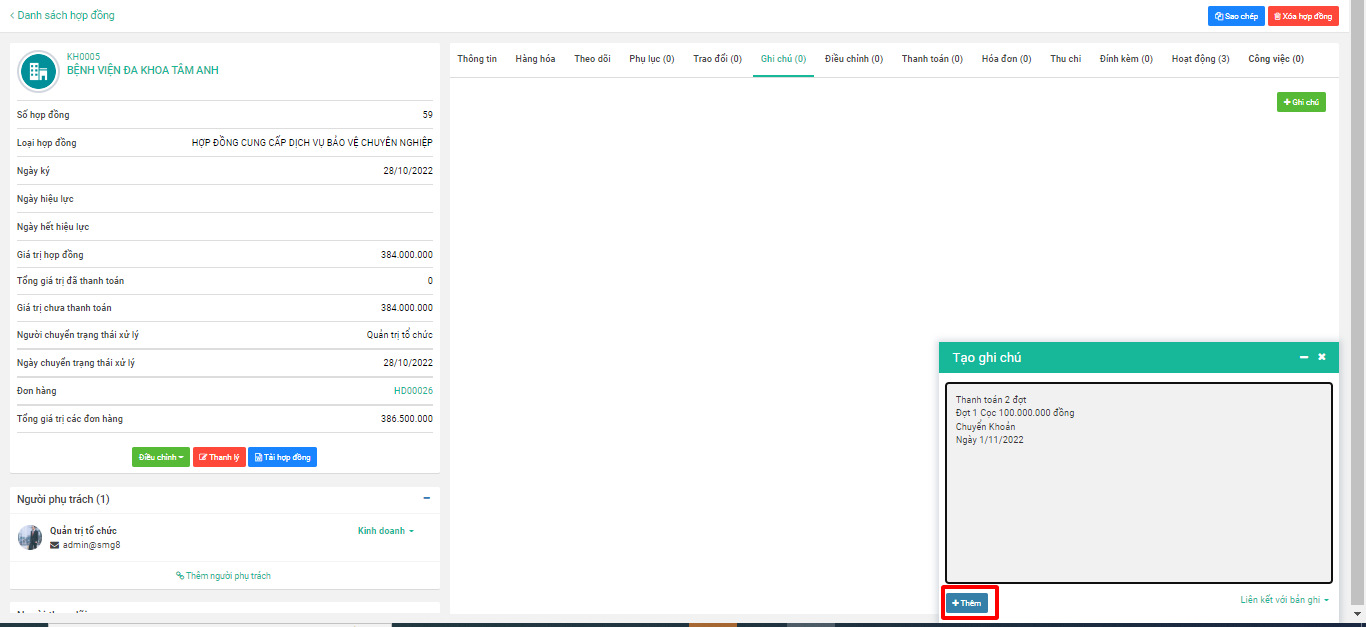Click the admin user avatar thumbnail

coord(30,538)
